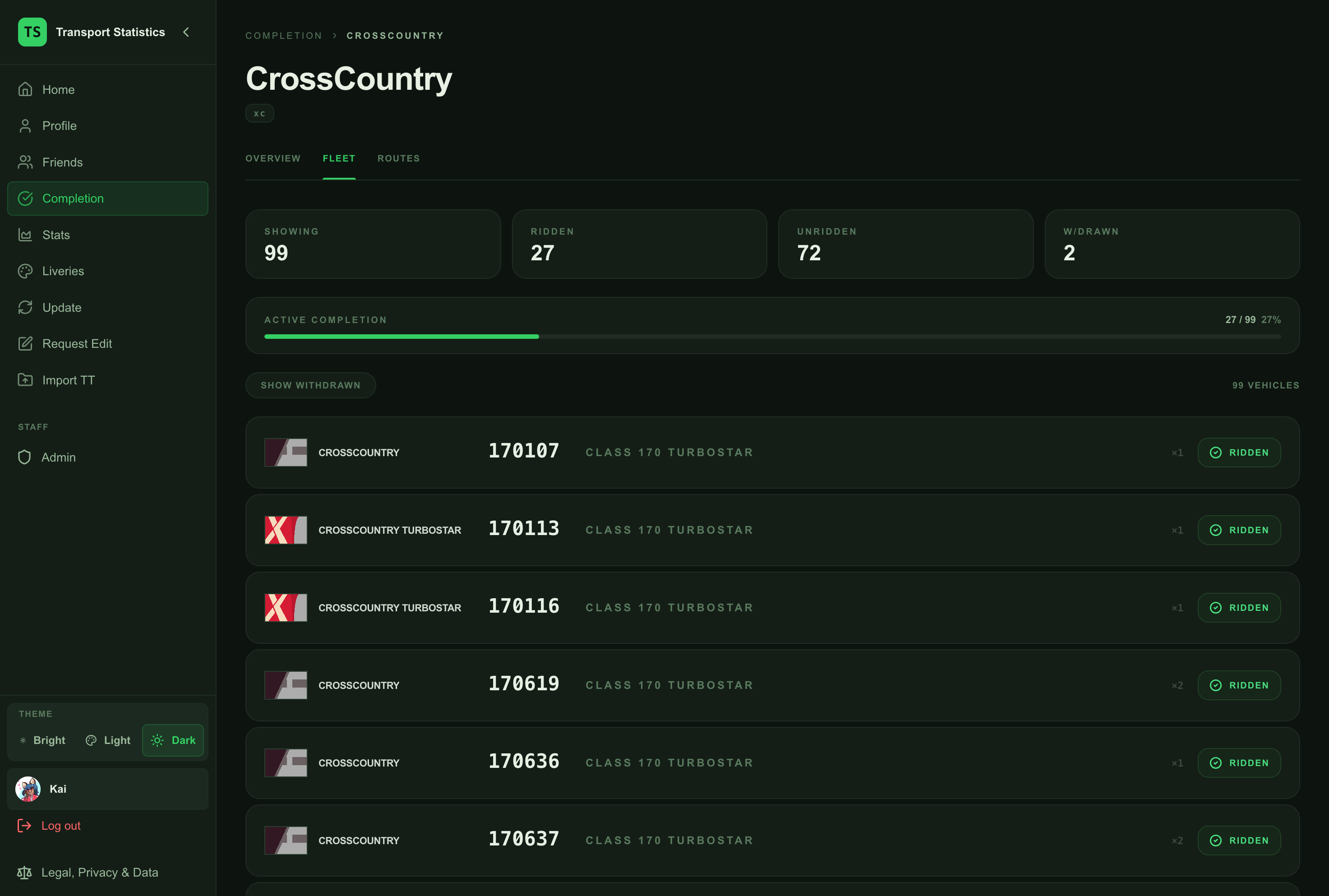Screen dimensions: 1329x896
Task: Switch theme to Light
Action: coord(108,740)
